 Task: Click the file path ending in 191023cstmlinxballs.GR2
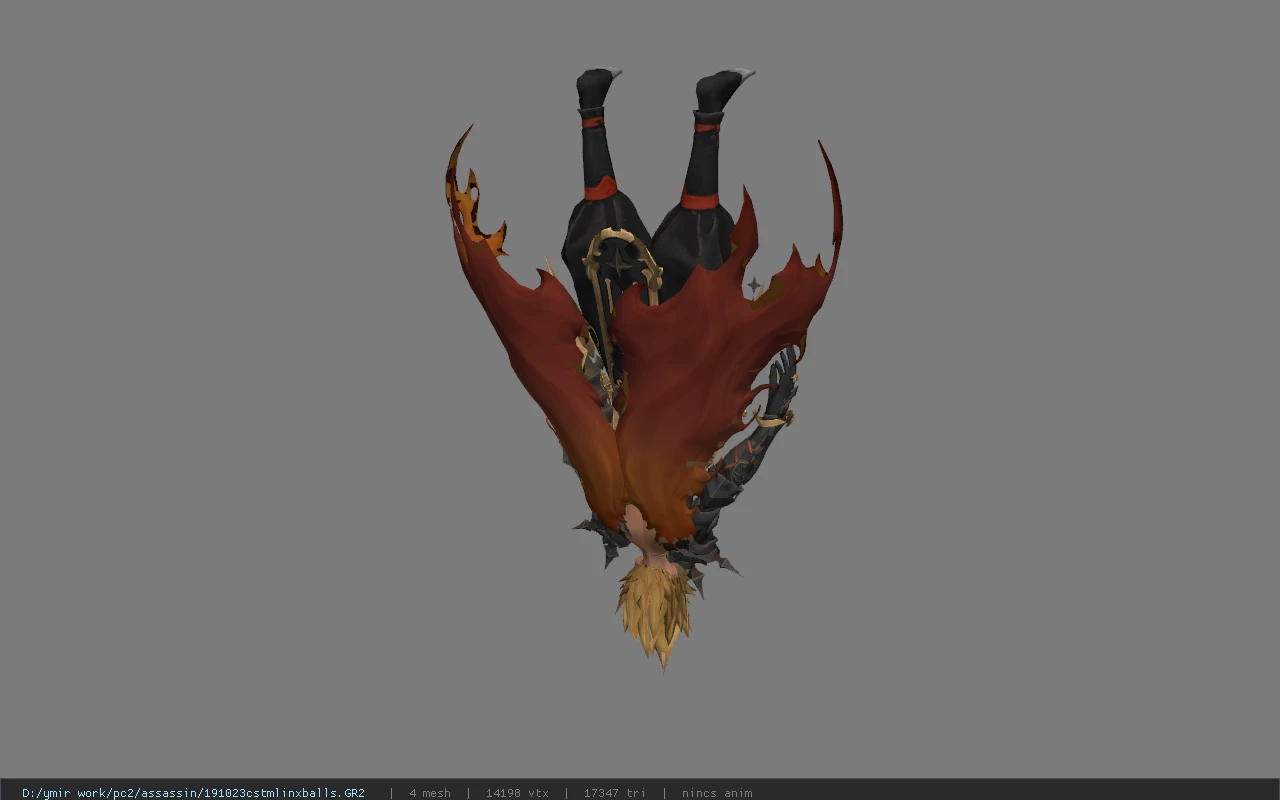(193, 793)
